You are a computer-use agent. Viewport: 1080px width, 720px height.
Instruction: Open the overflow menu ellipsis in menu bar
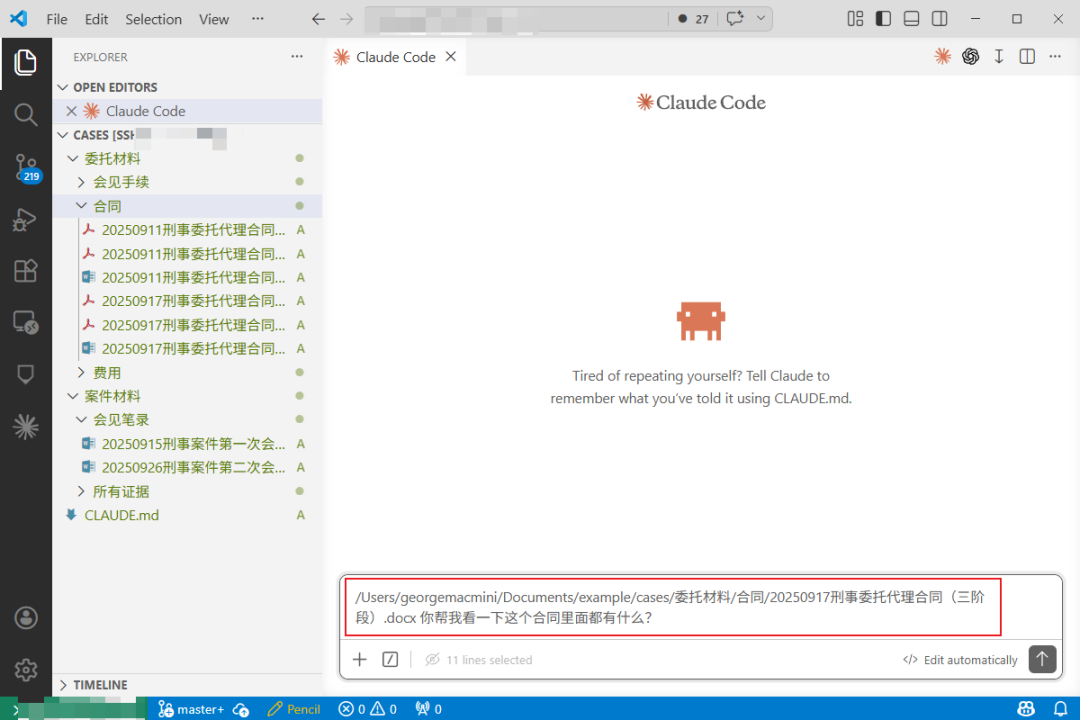(x=258, y=19)
